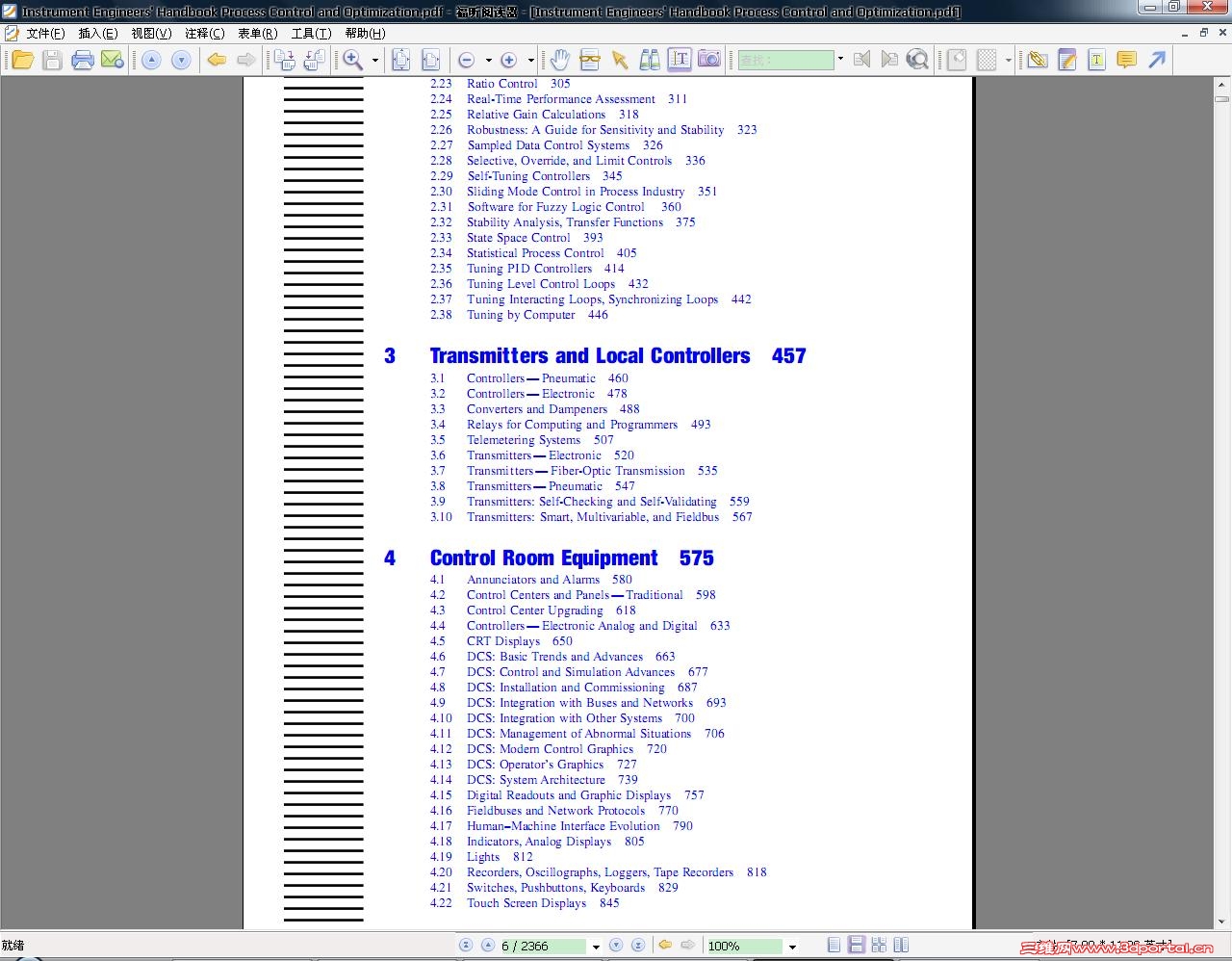
Task: Select the yellow comment note tool
Action: click(1126, 60)
